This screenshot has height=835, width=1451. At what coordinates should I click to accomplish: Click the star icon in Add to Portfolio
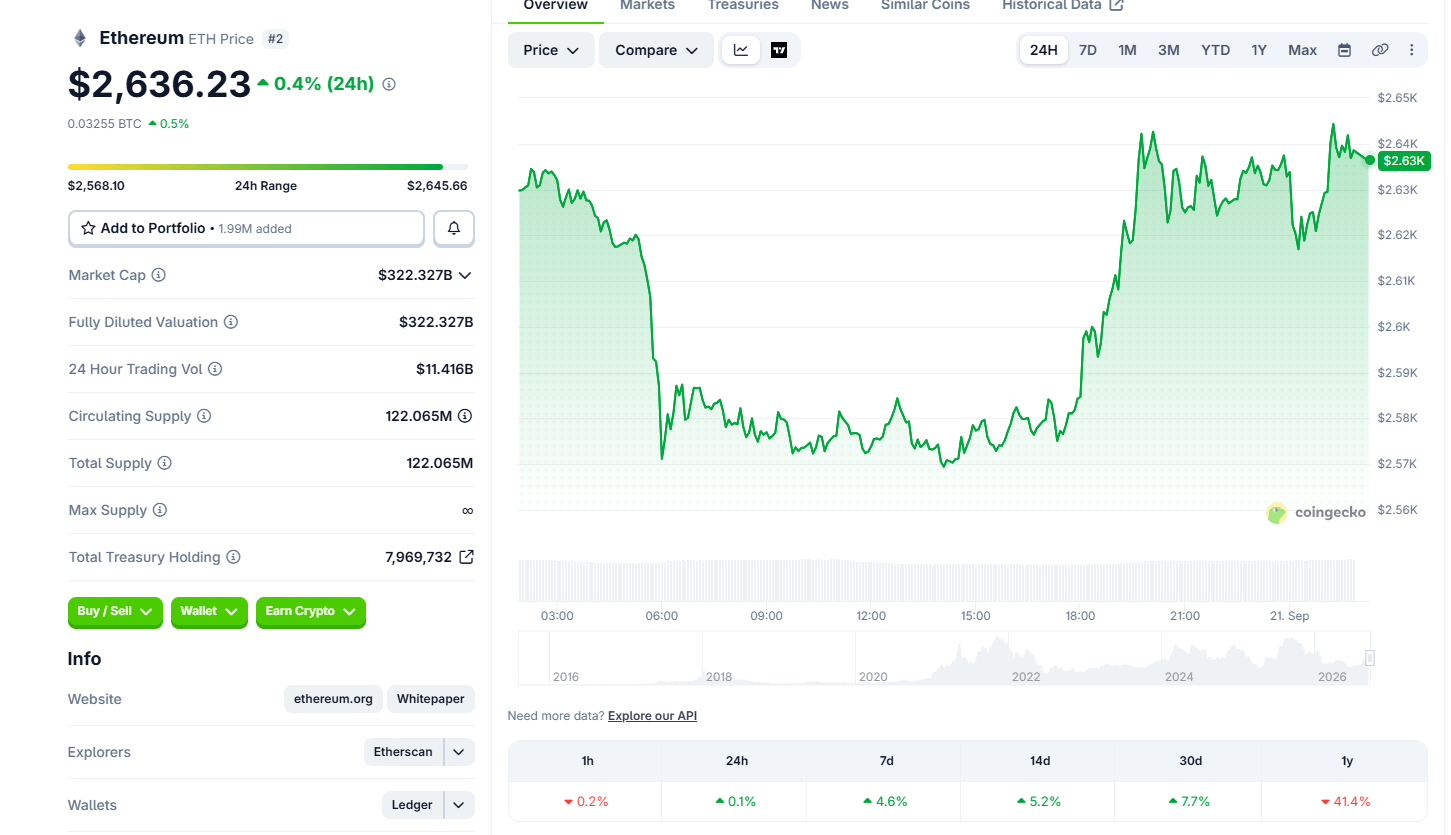point(88,228)
